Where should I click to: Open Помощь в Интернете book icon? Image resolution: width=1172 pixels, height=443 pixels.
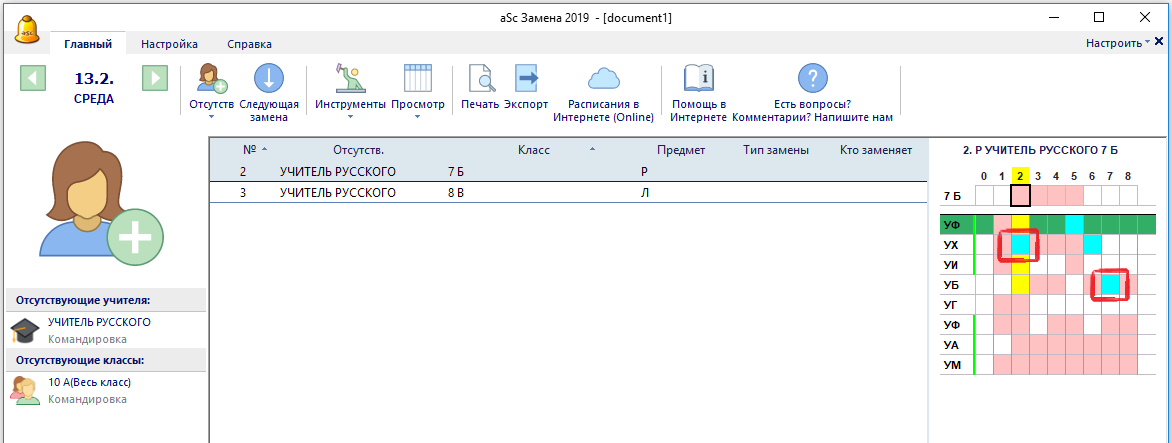[697, 79]
